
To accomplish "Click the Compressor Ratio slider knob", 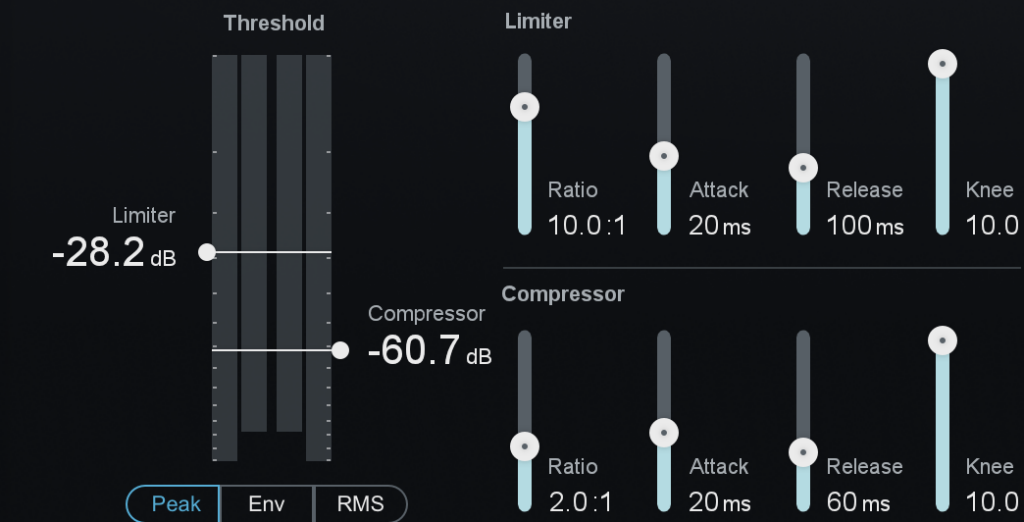I will [x=524, y=447].
